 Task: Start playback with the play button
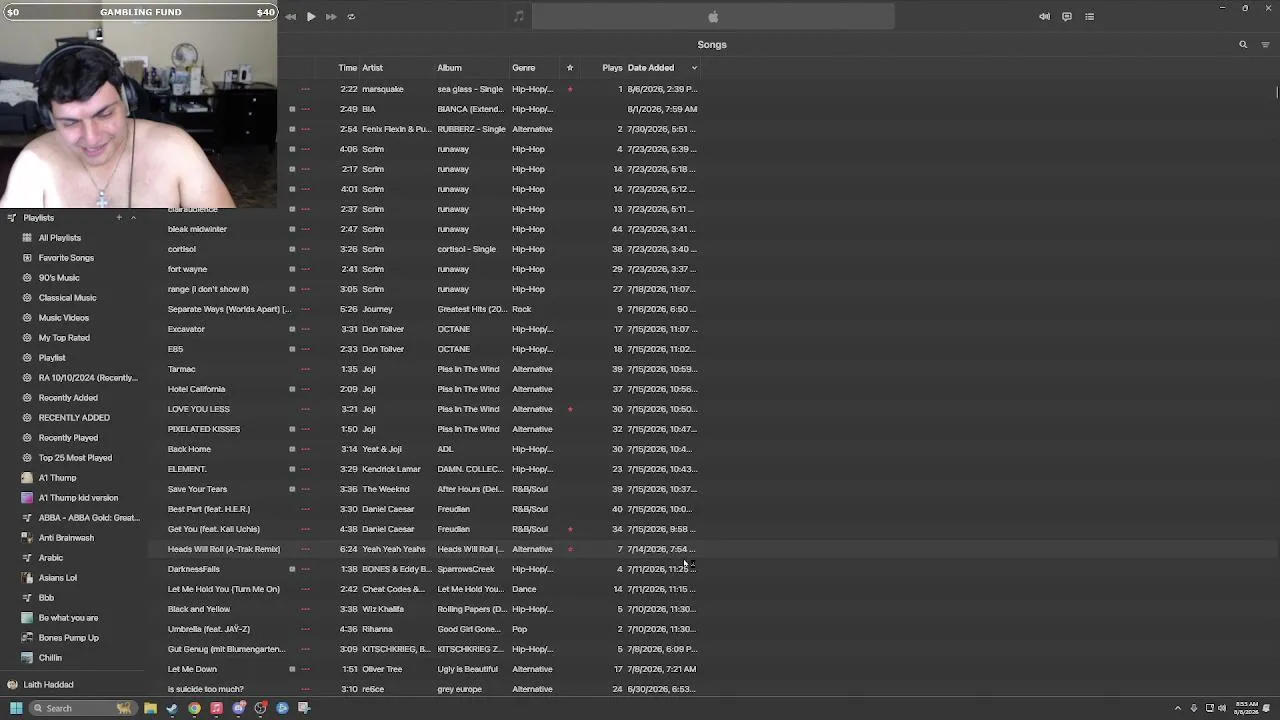311,17
